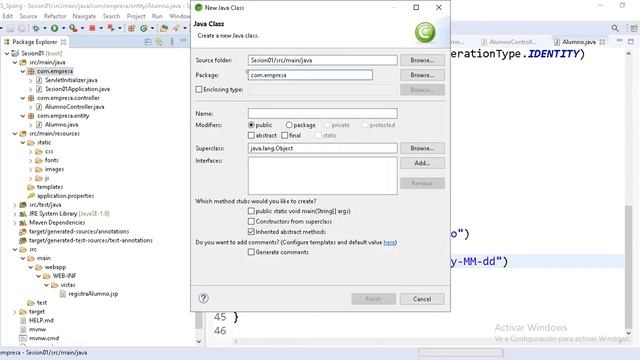Open the dropdown arrow next to Run button

click(x=63, y=28)
